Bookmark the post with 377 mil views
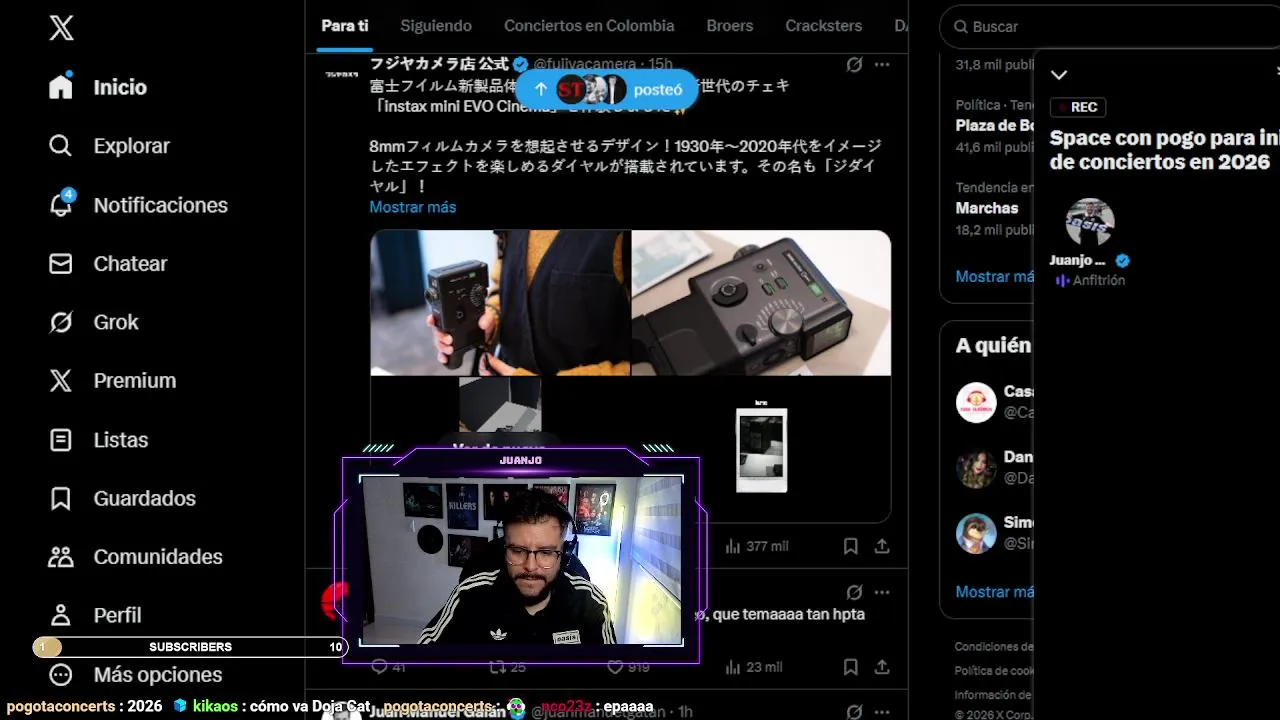Screen dimensions: 1280x720 click(x=850, y=546)
